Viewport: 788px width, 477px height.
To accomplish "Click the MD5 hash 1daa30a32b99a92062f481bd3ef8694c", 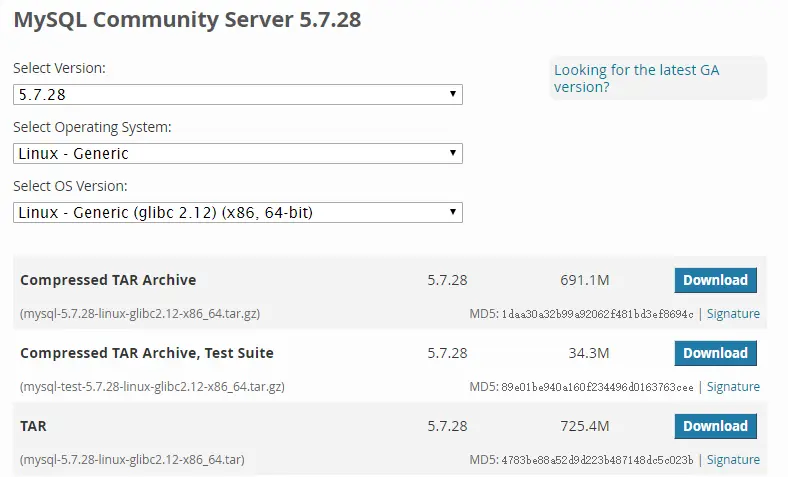I will tap(597, 314).
